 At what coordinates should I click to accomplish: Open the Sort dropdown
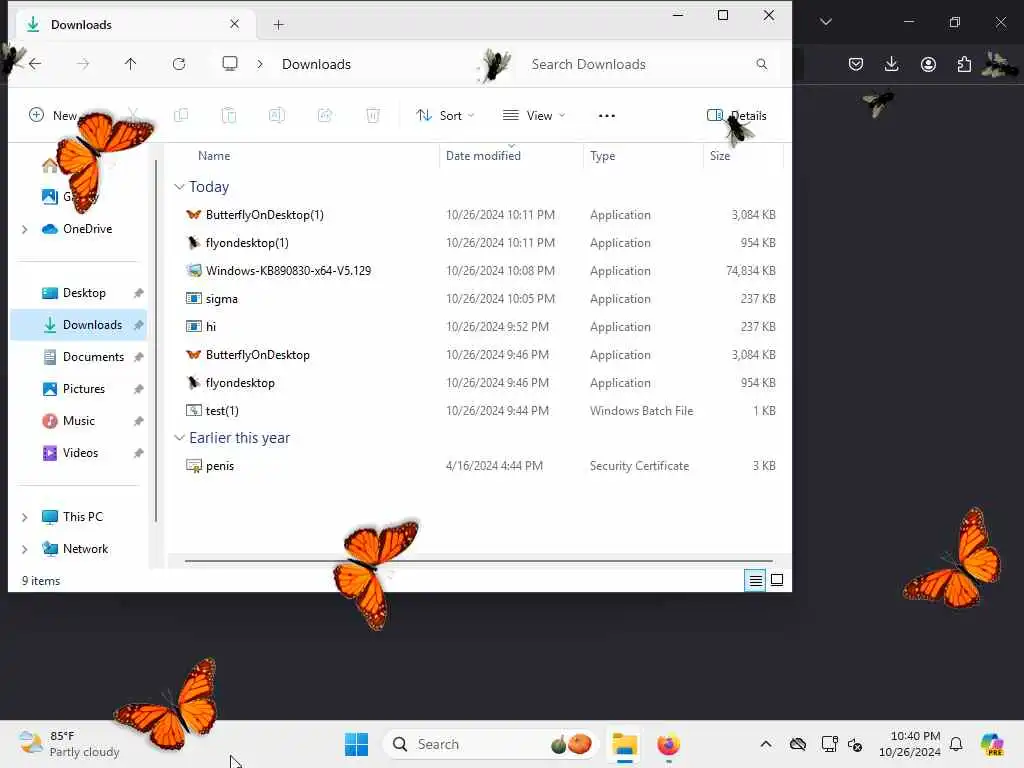[x=445, y=116]
